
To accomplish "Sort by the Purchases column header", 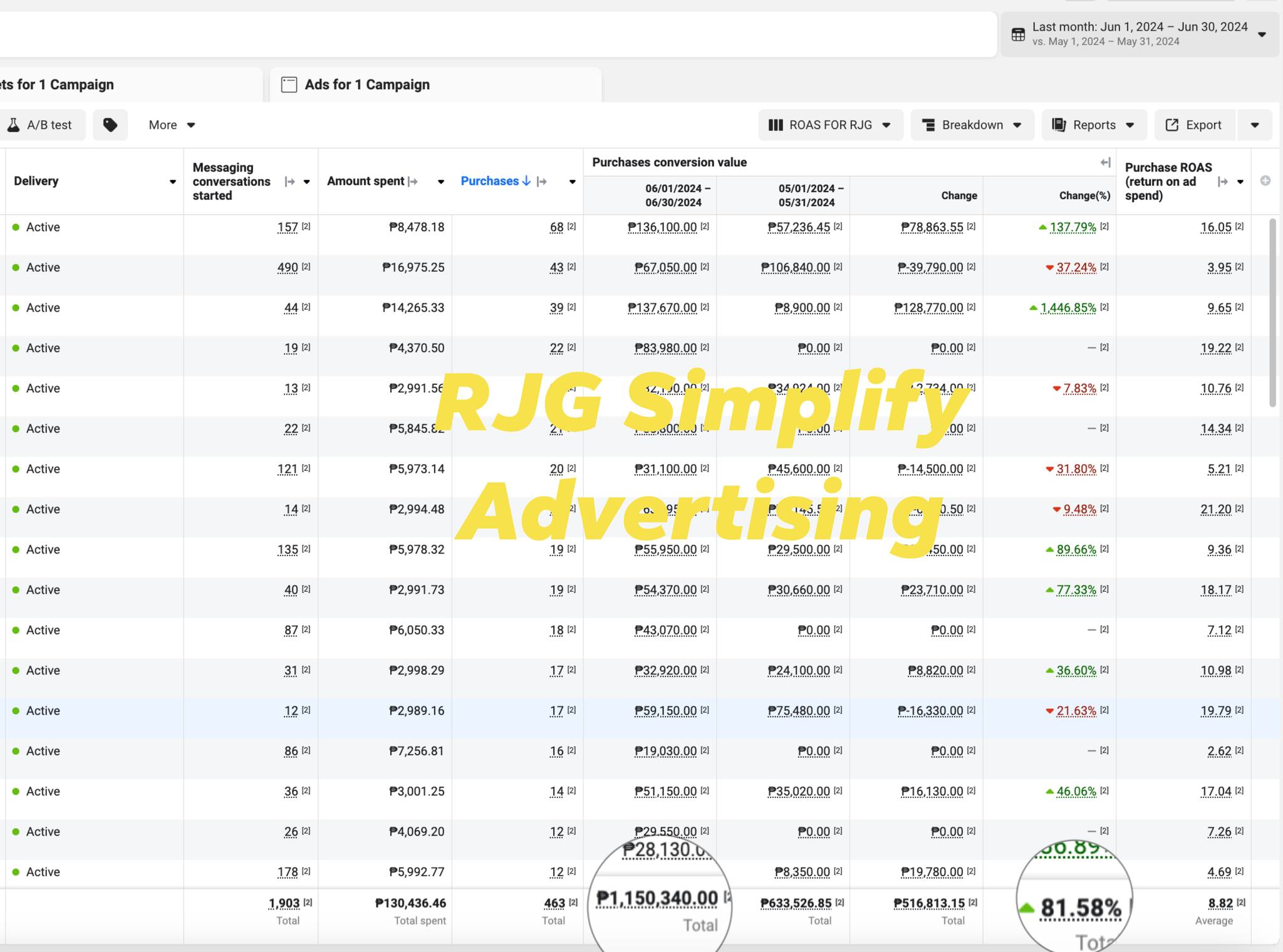I will point(495,181).
